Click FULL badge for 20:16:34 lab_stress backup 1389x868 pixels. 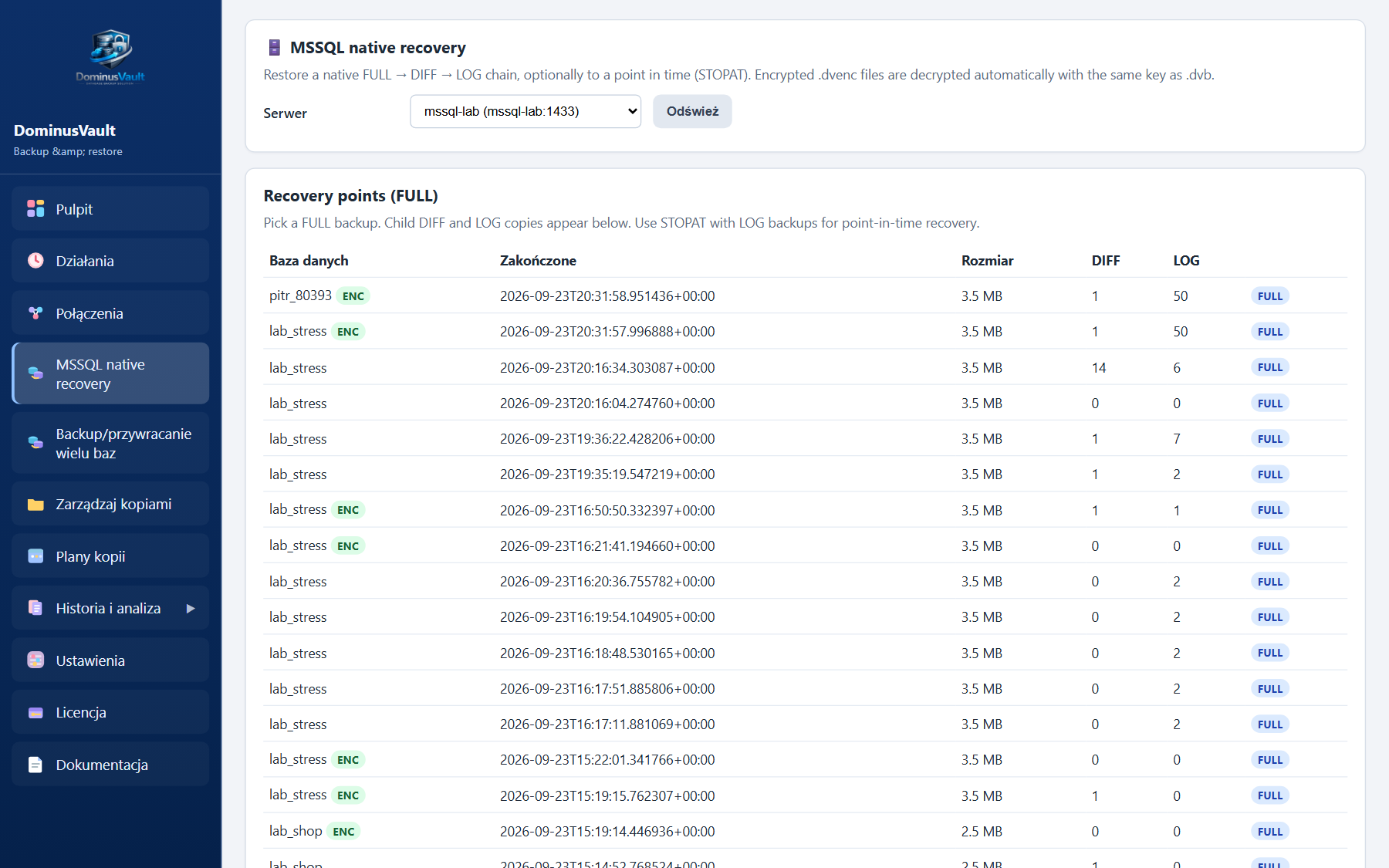(x=1269, y=367)
